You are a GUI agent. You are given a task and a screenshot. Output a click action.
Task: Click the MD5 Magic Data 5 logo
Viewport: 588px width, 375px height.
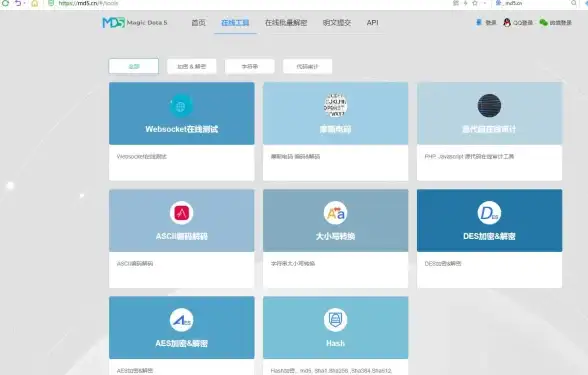click(135, 22)
